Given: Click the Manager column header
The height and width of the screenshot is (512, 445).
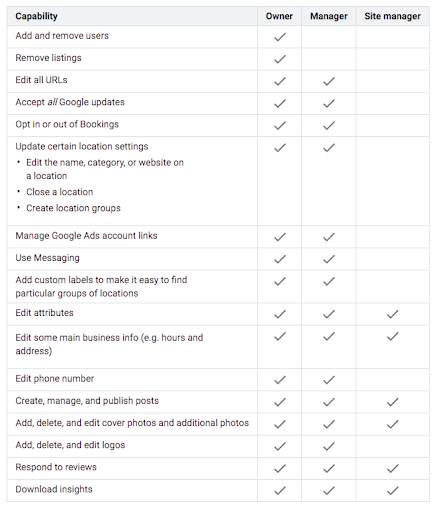Looking at the screenshot, I should 329,16.
